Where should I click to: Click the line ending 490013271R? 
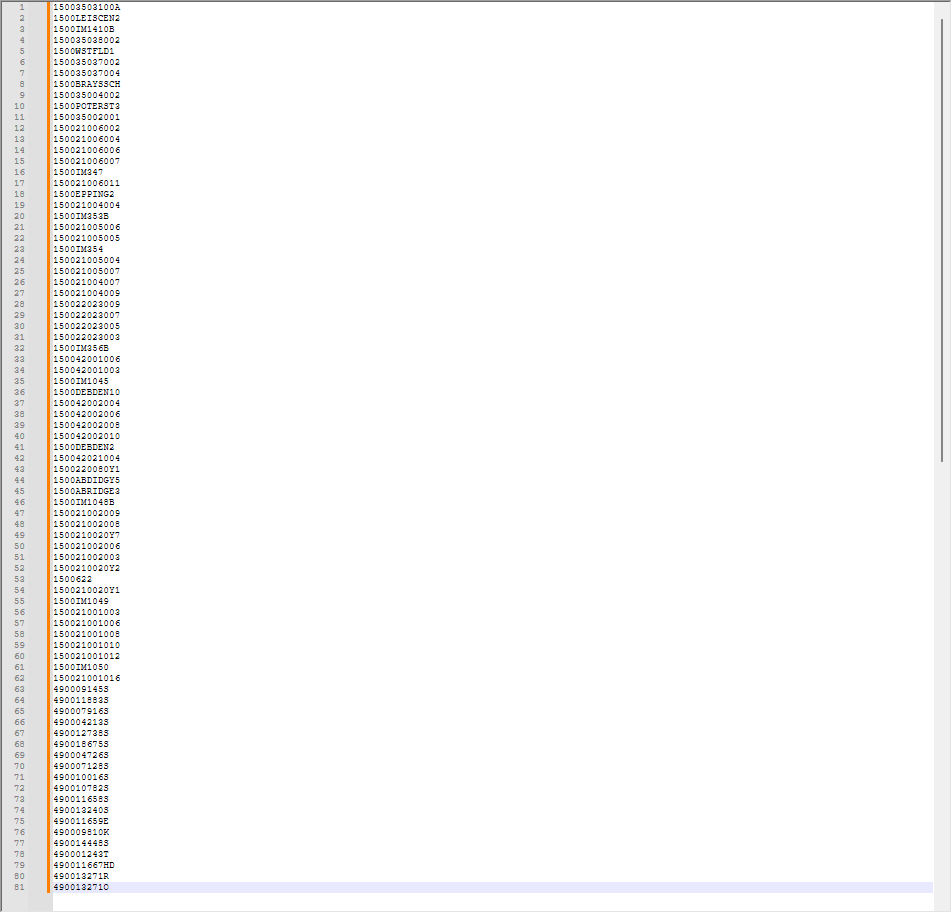click(81, 876)
